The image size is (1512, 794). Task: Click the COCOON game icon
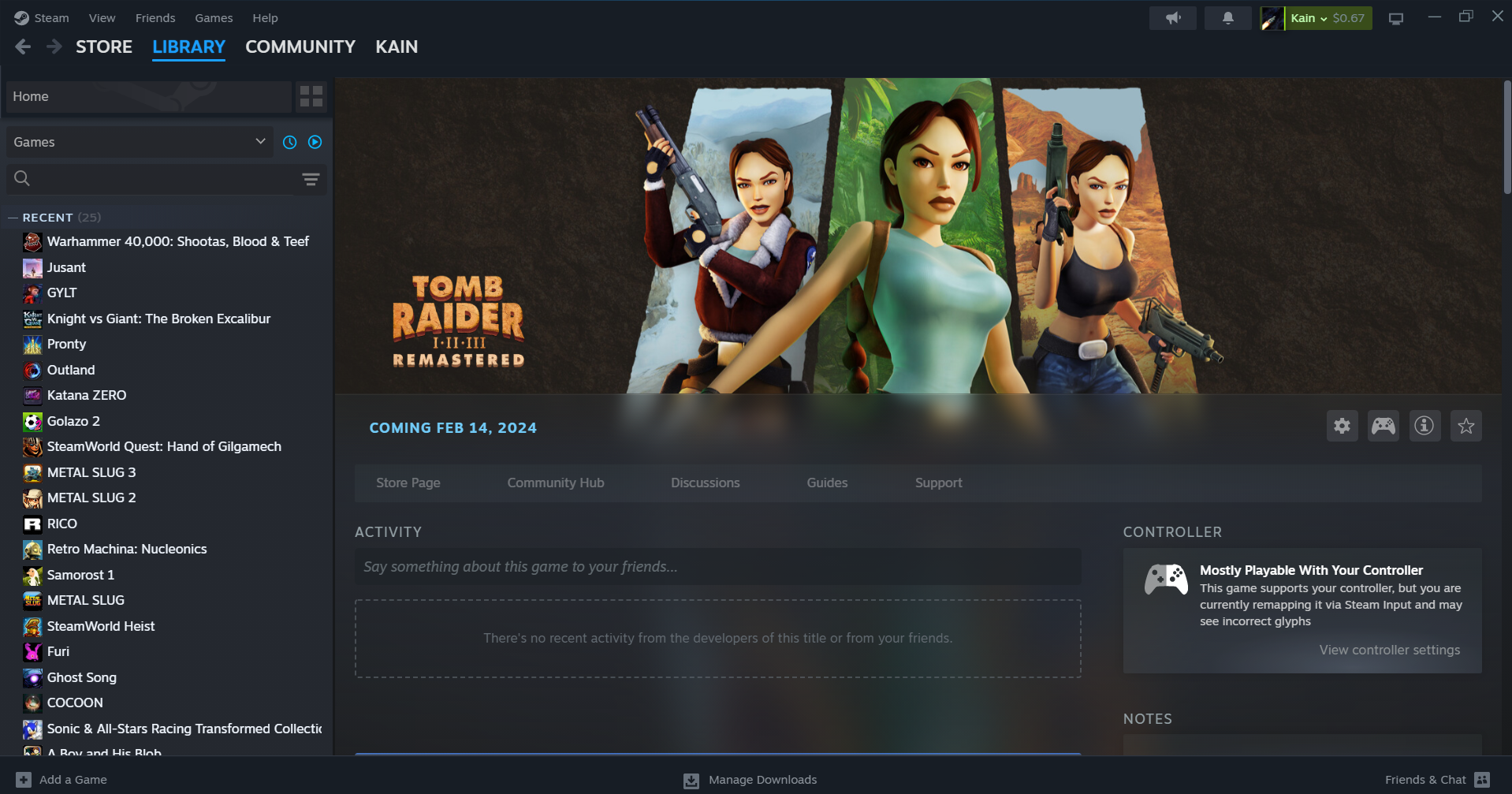click(32, 703)
